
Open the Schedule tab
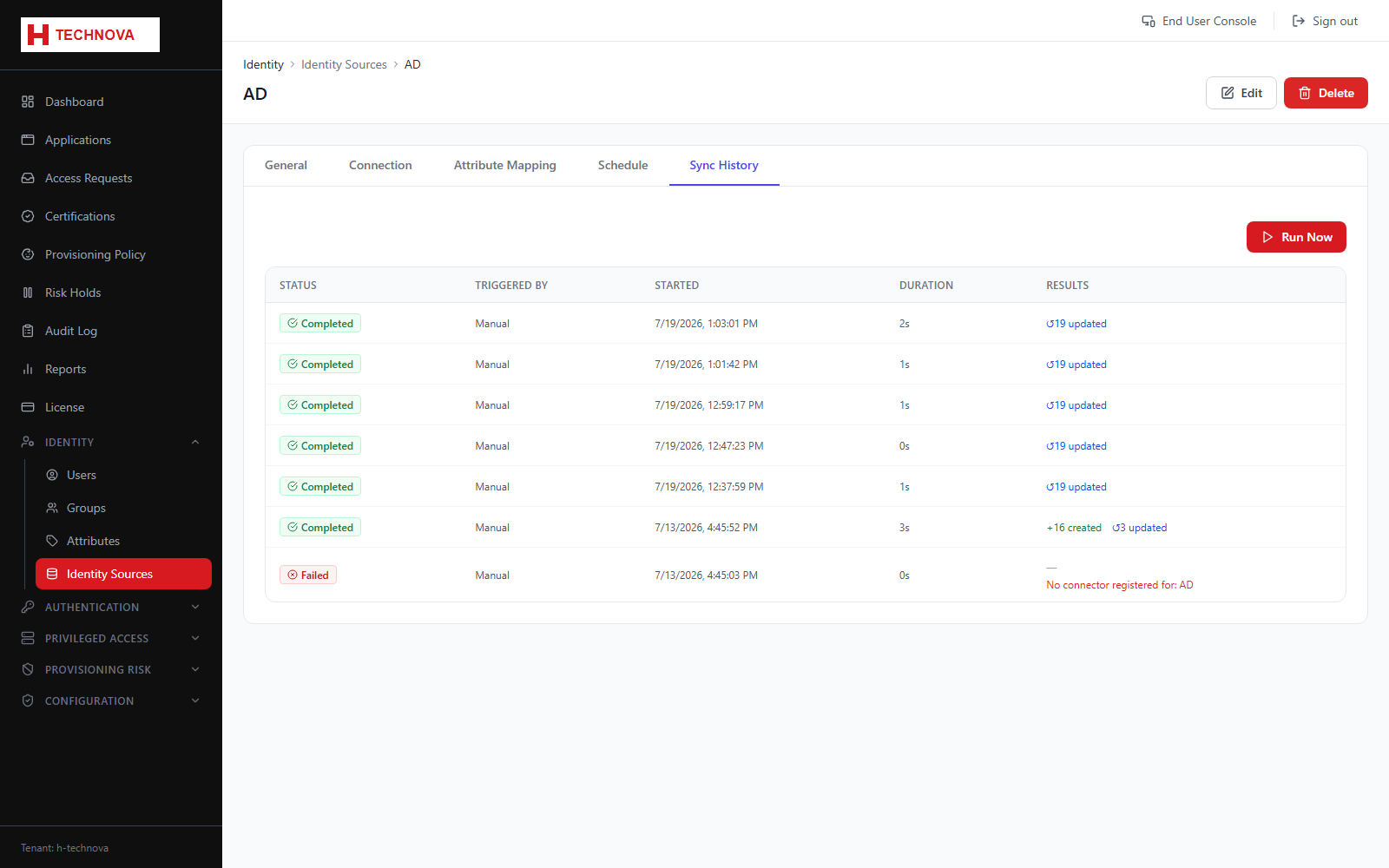(x=622, y=165)
